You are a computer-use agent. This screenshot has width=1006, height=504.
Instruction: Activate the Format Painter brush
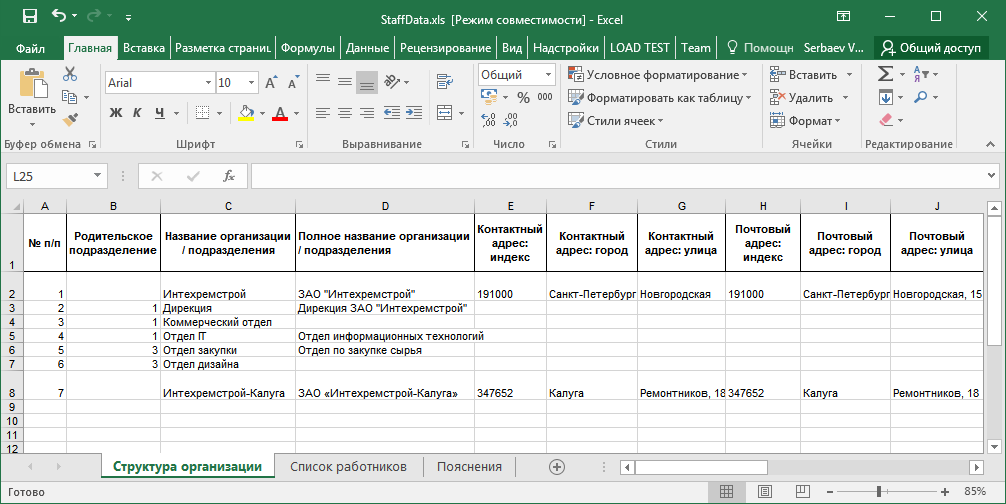click(x=70, y=120)
